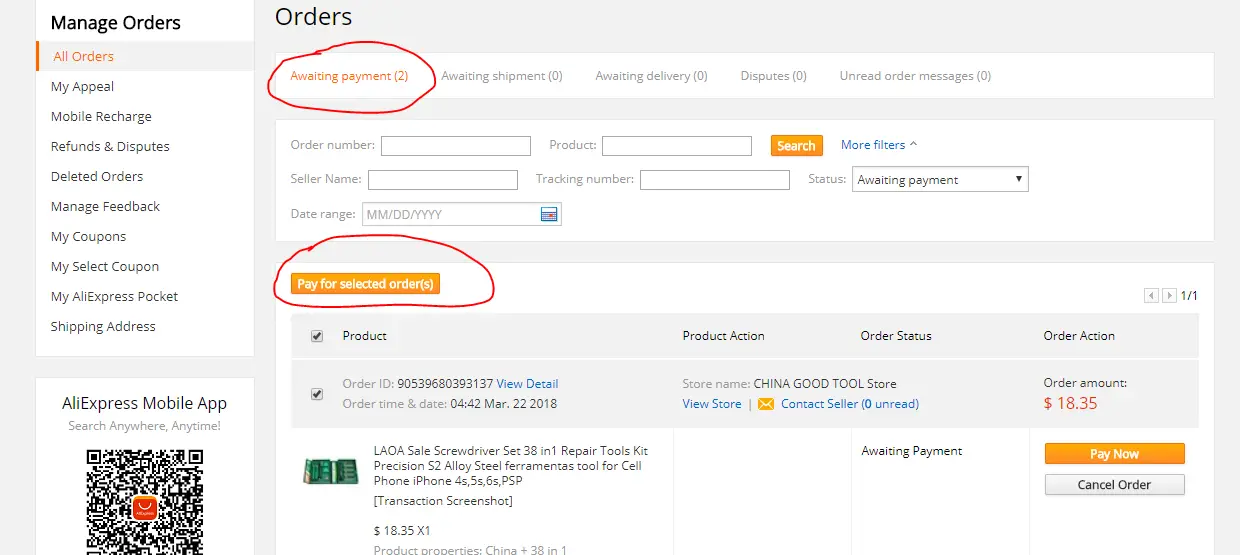This screenshot has height=555, width=1240.
Task: Toggle the select-all checkbox beside Product header
Action: click(317, 336)
